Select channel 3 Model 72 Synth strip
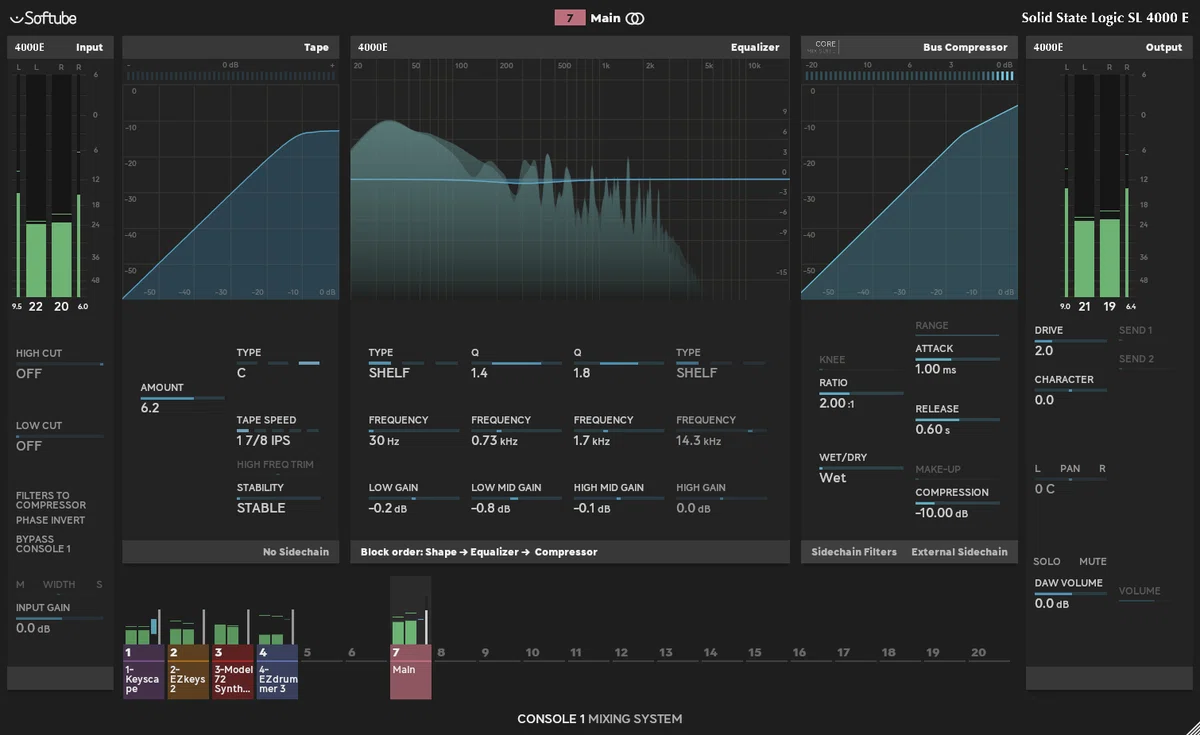This screenshot has width=1200, height=735. [232, 671]
